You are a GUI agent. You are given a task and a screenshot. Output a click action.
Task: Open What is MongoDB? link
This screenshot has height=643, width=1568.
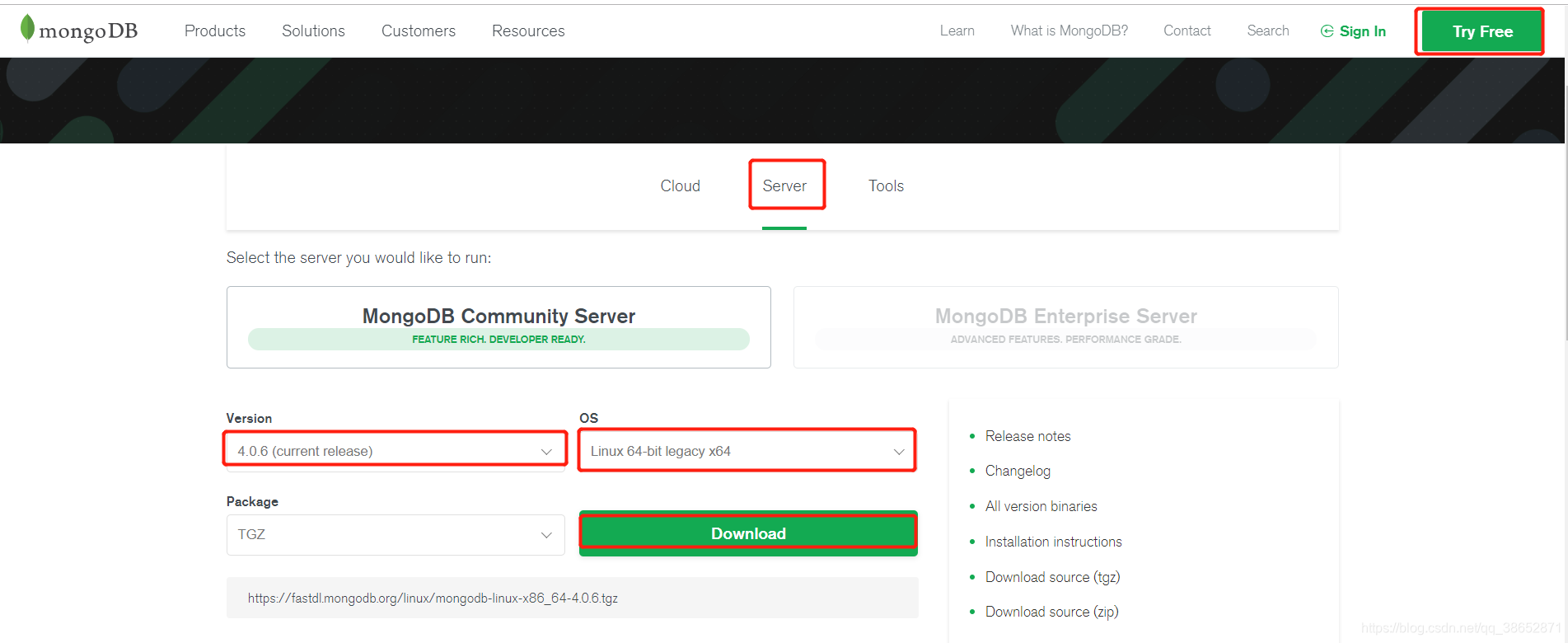coord(1069,31)
